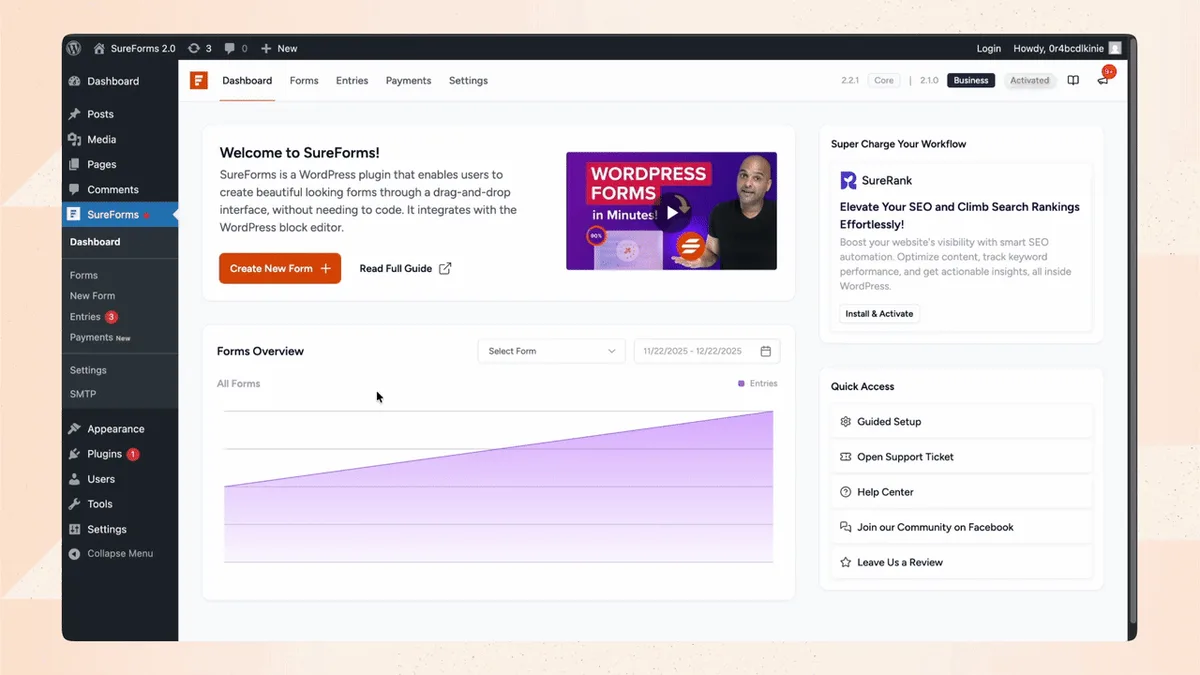1200x675 pixels.
Task: Open SMTP submenu item
Action: [x=83, y=394]
